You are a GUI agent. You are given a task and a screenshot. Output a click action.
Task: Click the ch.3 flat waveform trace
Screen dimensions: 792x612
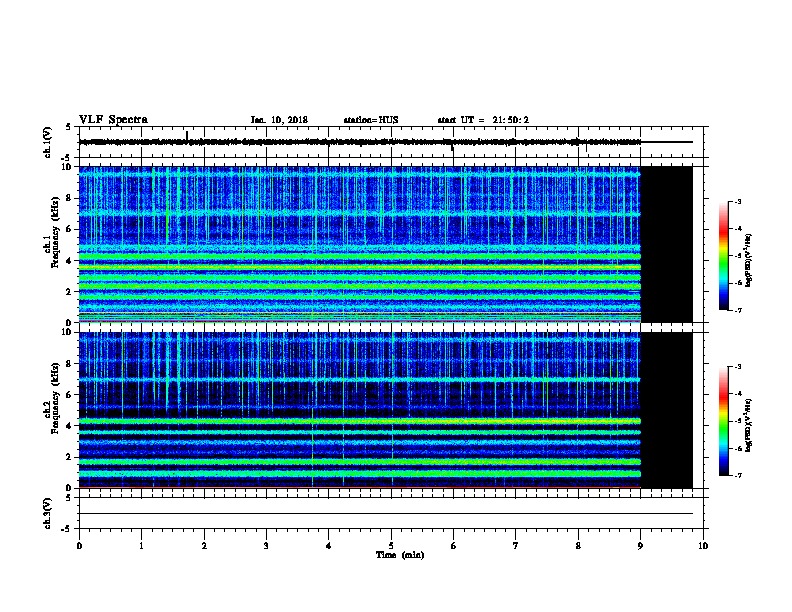tap(386, 514)
